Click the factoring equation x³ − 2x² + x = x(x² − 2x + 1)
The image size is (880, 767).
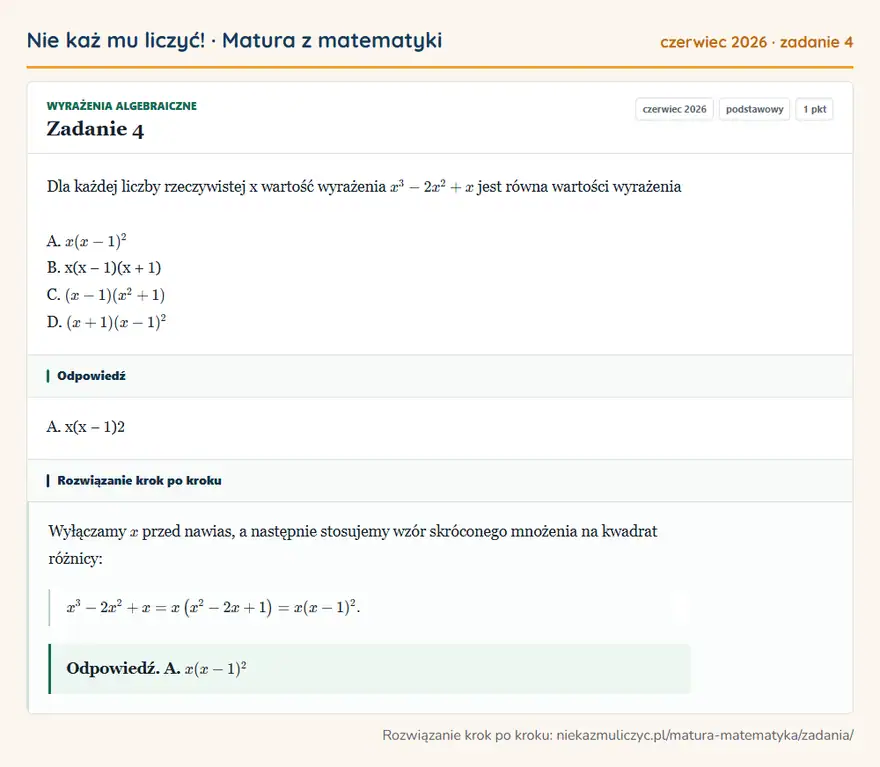[x=213, y=607]
